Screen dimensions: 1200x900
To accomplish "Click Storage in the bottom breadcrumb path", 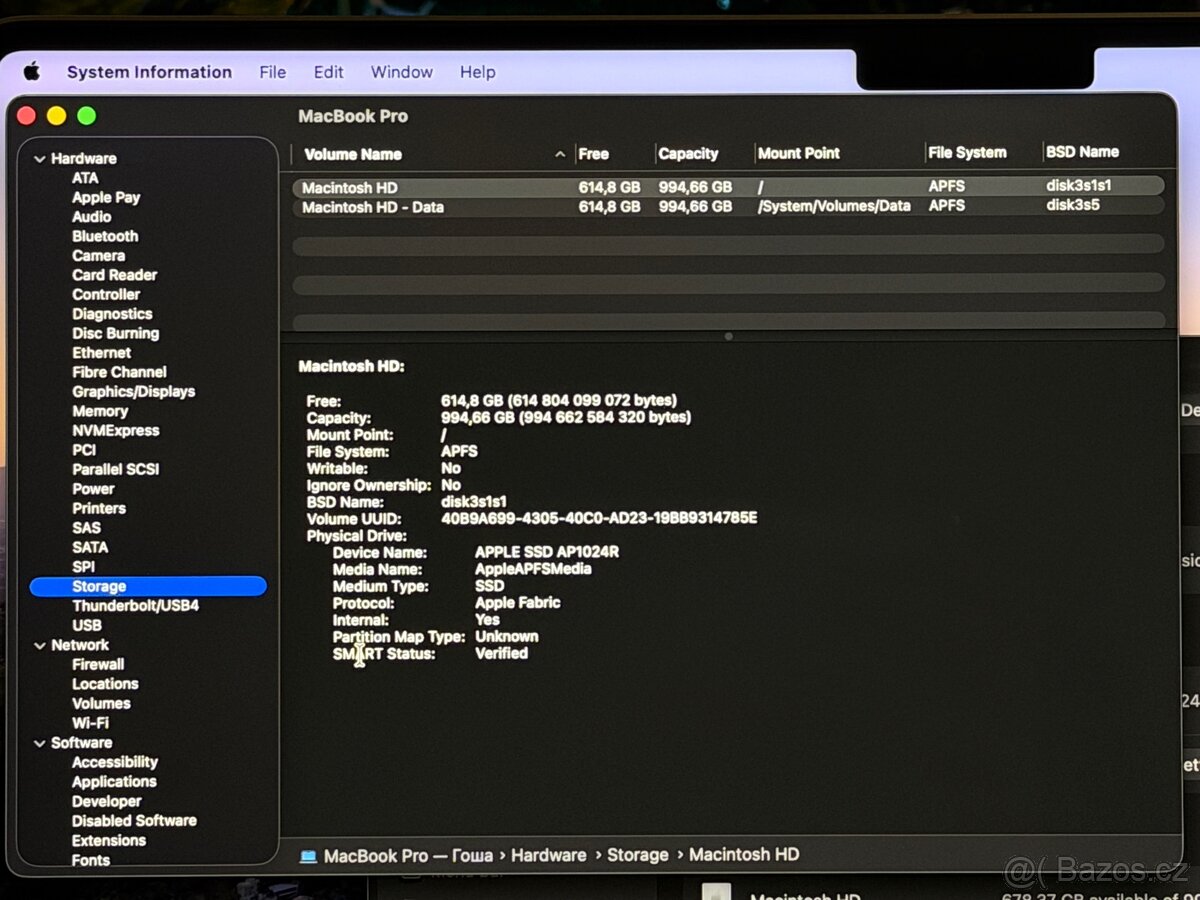I will point(638,855).
